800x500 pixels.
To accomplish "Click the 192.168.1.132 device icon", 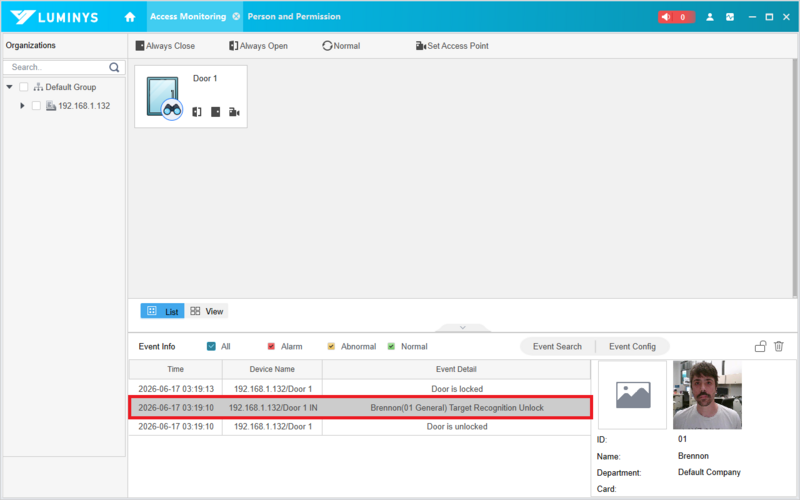I will coord(51,106).
